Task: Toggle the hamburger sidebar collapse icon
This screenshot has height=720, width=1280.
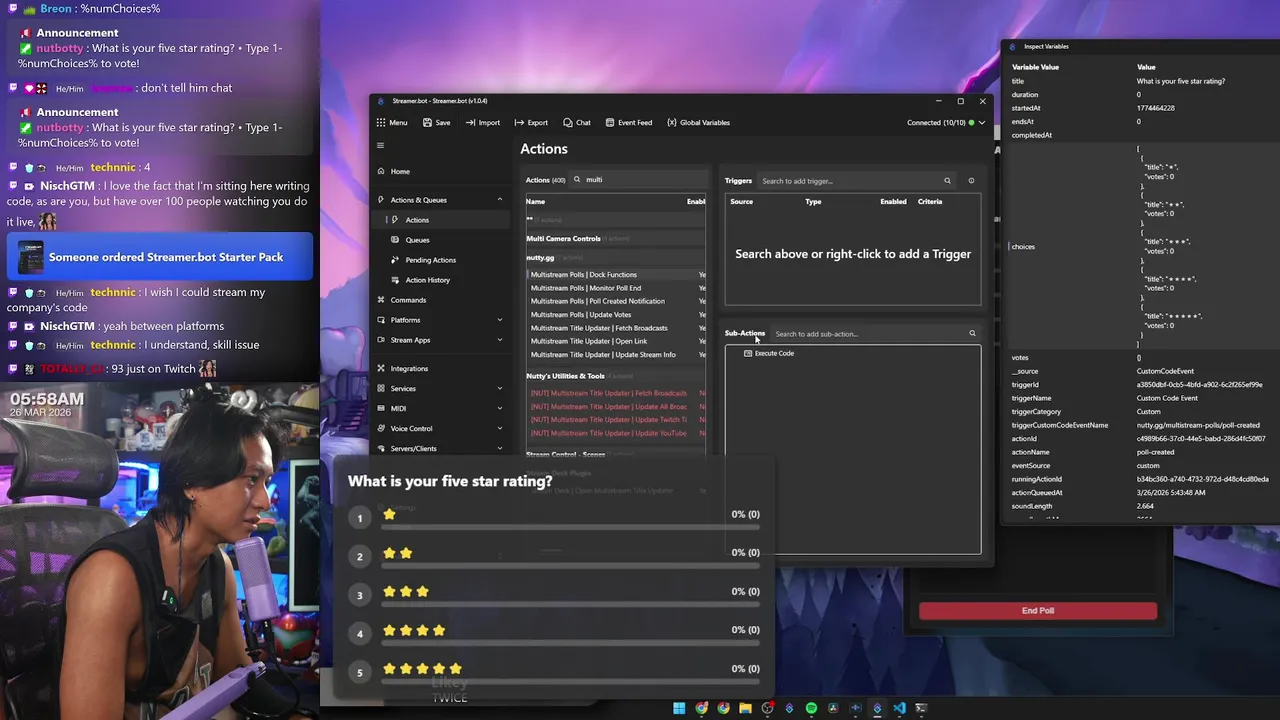Action: (380, 146)
